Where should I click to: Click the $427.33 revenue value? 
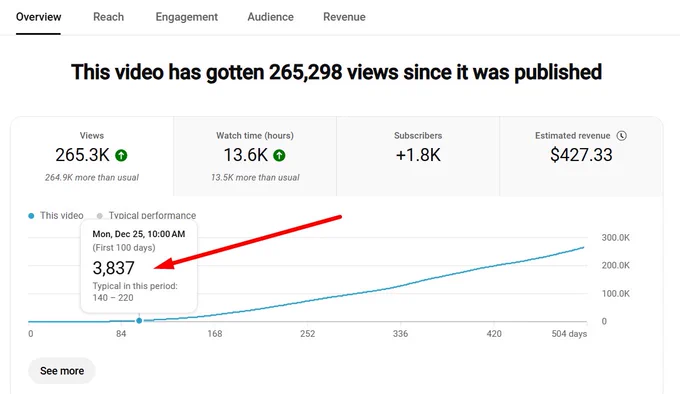point(581,155)
